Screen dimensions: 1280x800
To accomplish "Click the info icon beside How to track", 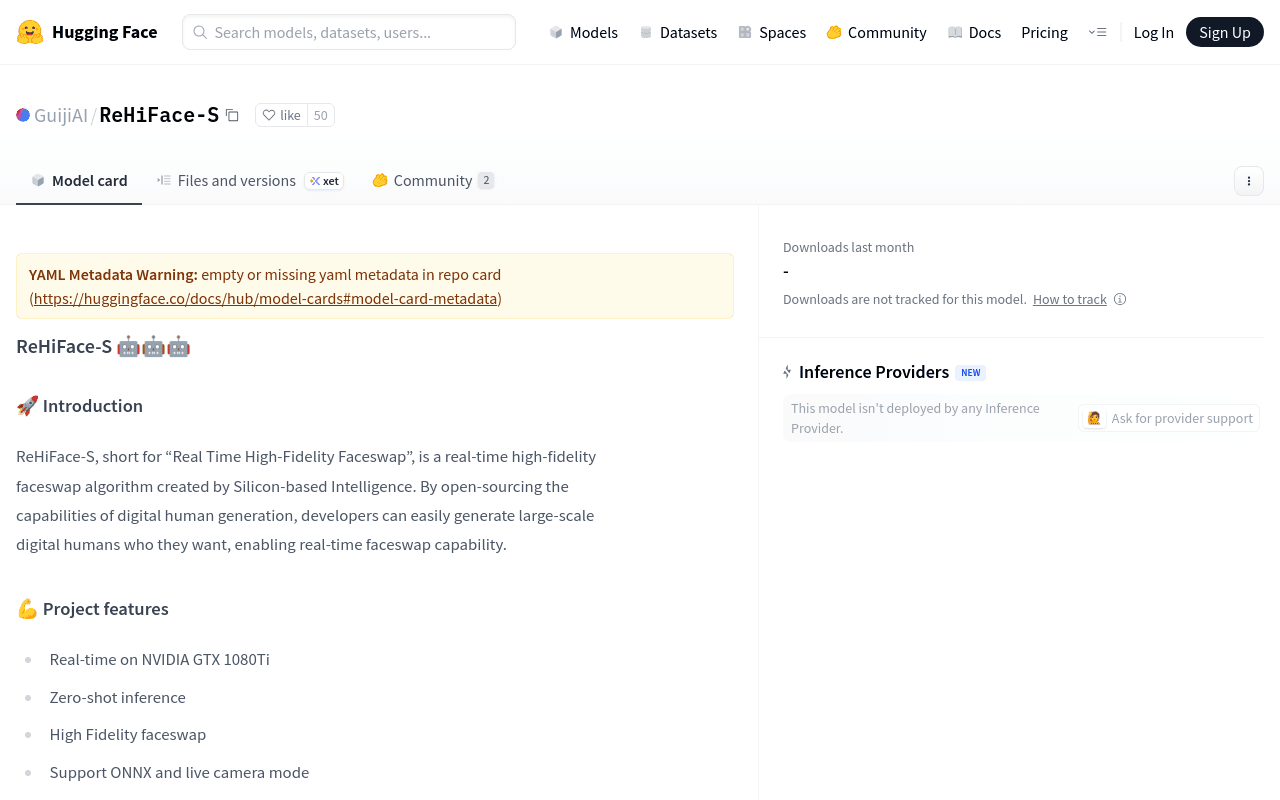I will [1120, 299].
